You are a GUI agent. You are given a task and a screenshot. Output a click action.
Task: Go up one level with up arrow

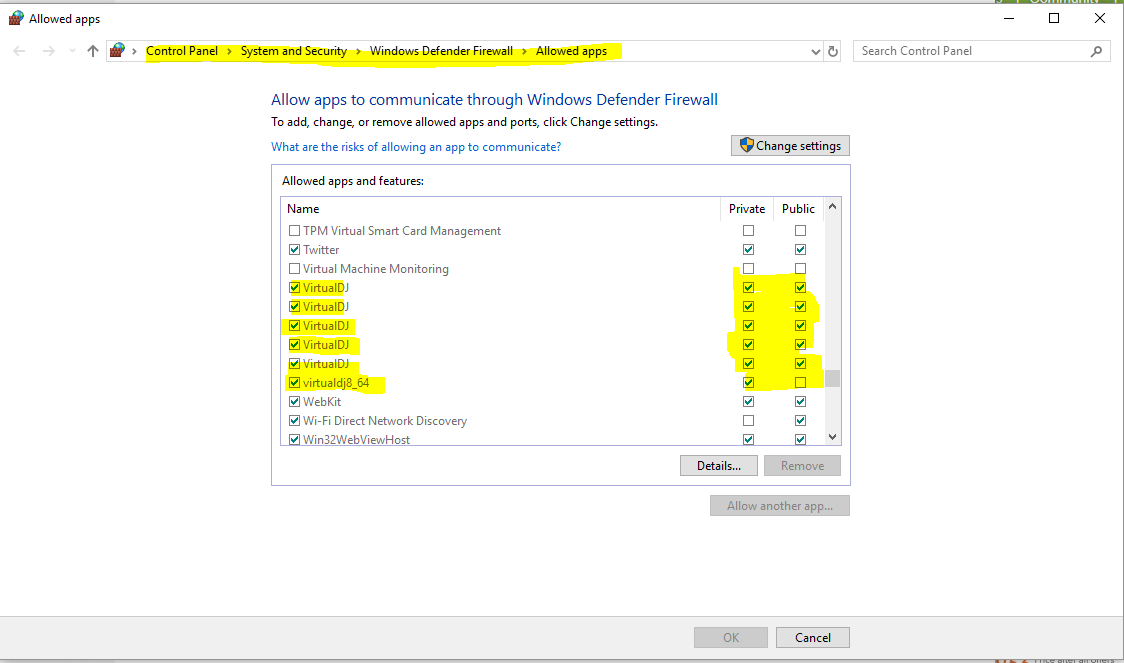92,51
